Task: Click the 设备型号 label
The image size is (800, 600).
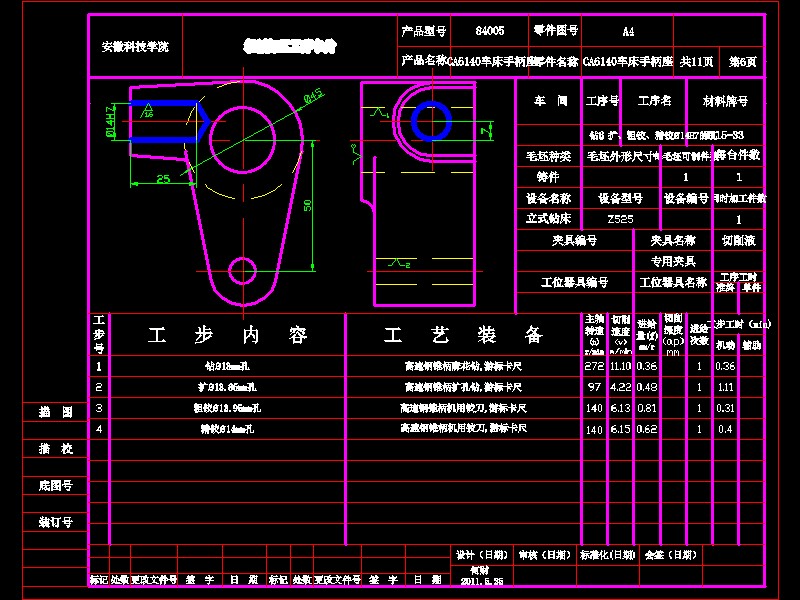Action: [x=620, y=198]
